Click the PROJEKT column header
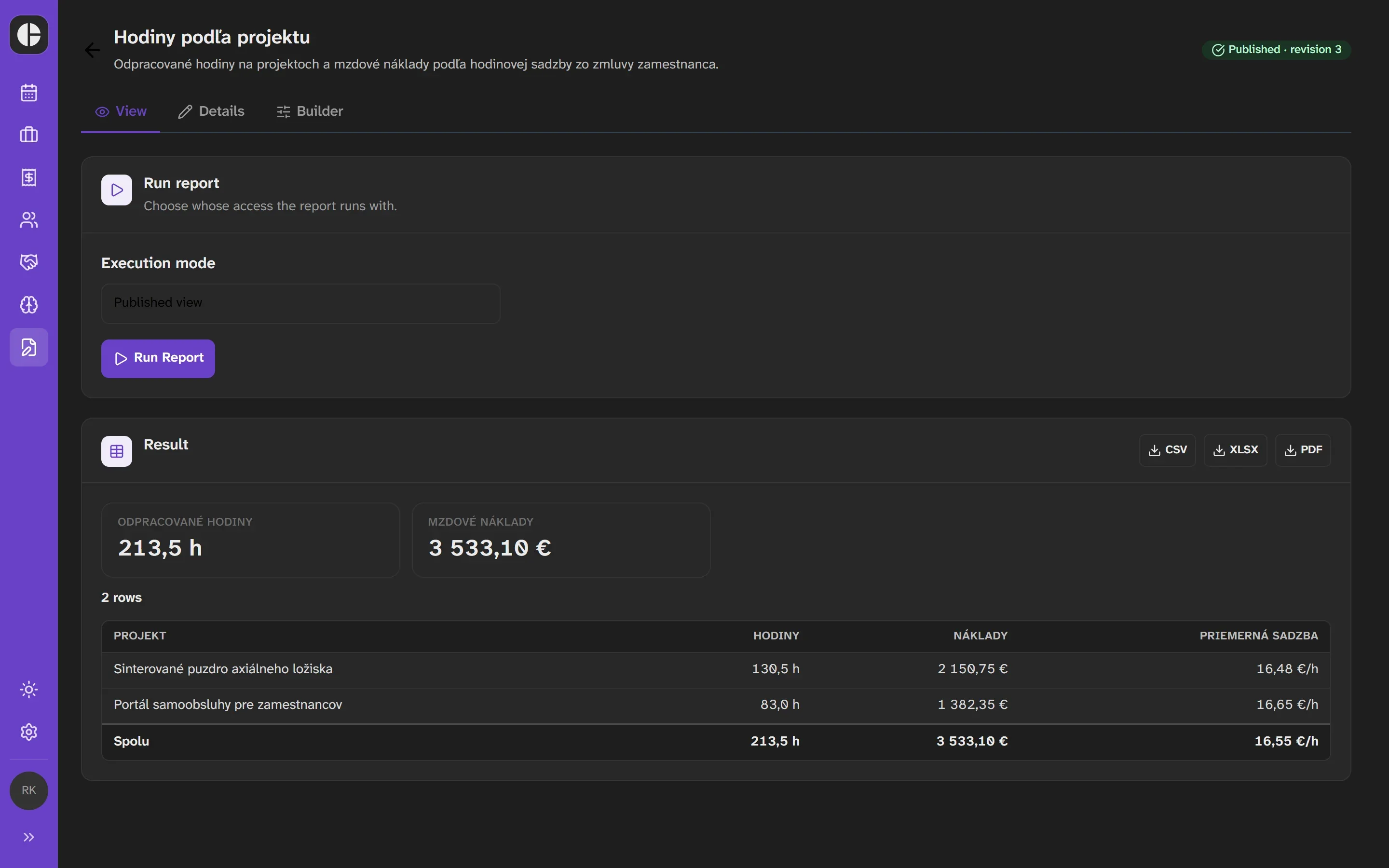 (140, 636)
